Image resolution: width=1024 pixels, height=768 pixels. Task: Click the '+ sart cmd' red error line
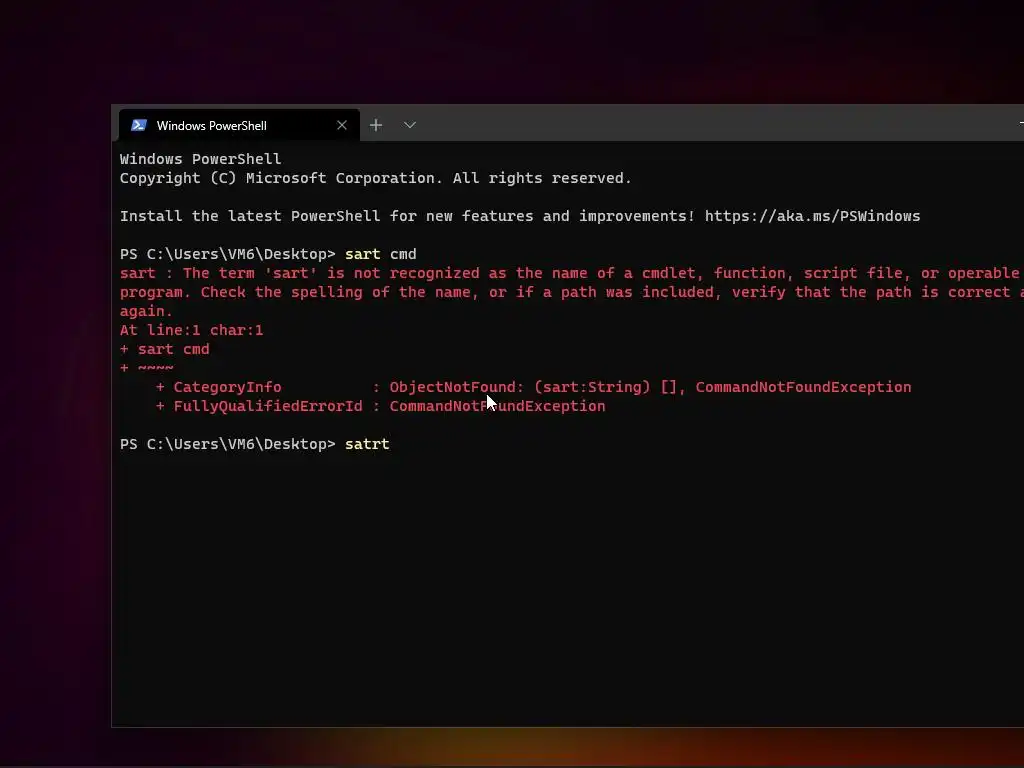click(165, 349)
